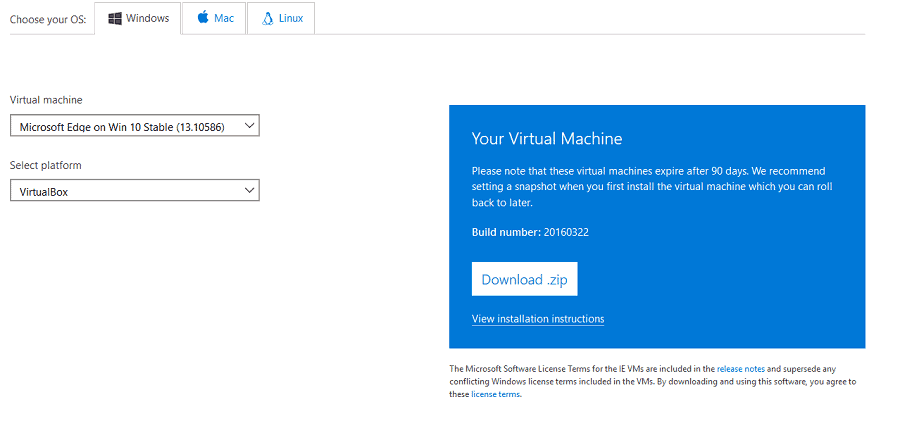Click the 'Build number: 20160322' text
The height and width of the screenshot is (421, 900).
(x=530, y=233)
